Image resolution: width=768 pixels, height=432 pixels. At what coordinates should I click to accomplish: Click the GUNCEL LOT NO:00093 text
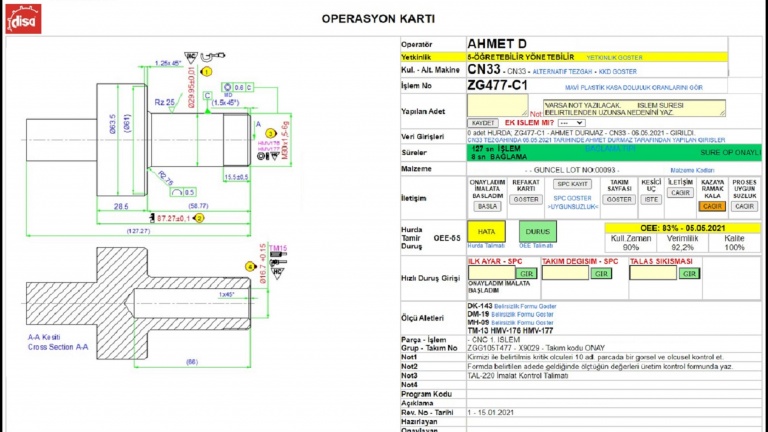point(572,170)
